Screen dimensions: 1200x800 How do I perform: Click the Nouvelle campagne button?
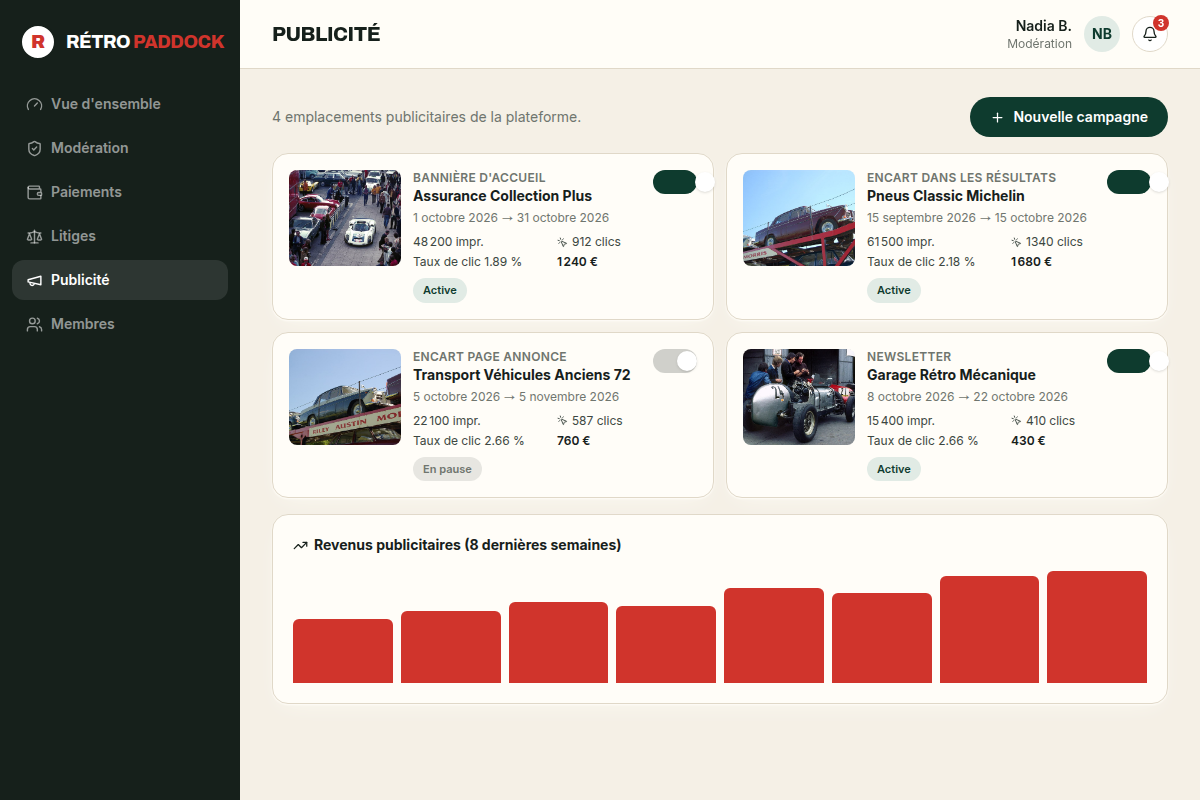(x=1069, y=117)
